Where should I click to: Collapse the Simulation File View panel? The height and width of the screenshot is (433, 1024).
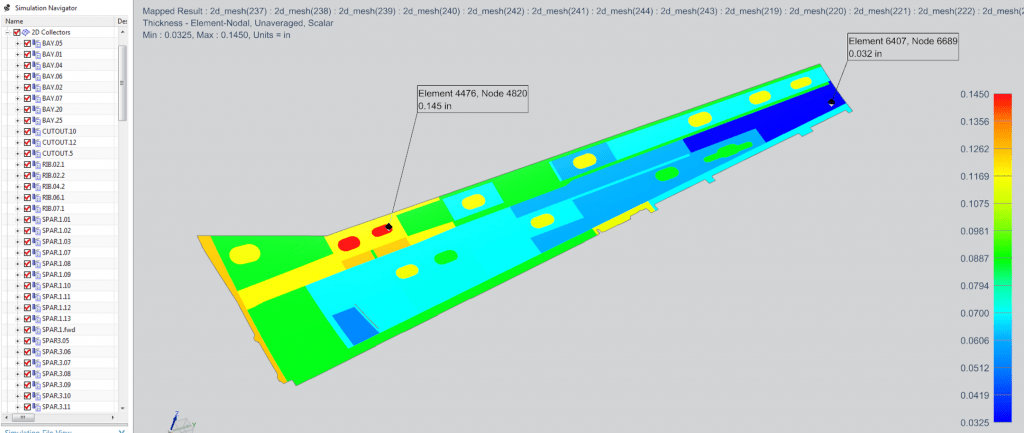(x=121, y=430)
